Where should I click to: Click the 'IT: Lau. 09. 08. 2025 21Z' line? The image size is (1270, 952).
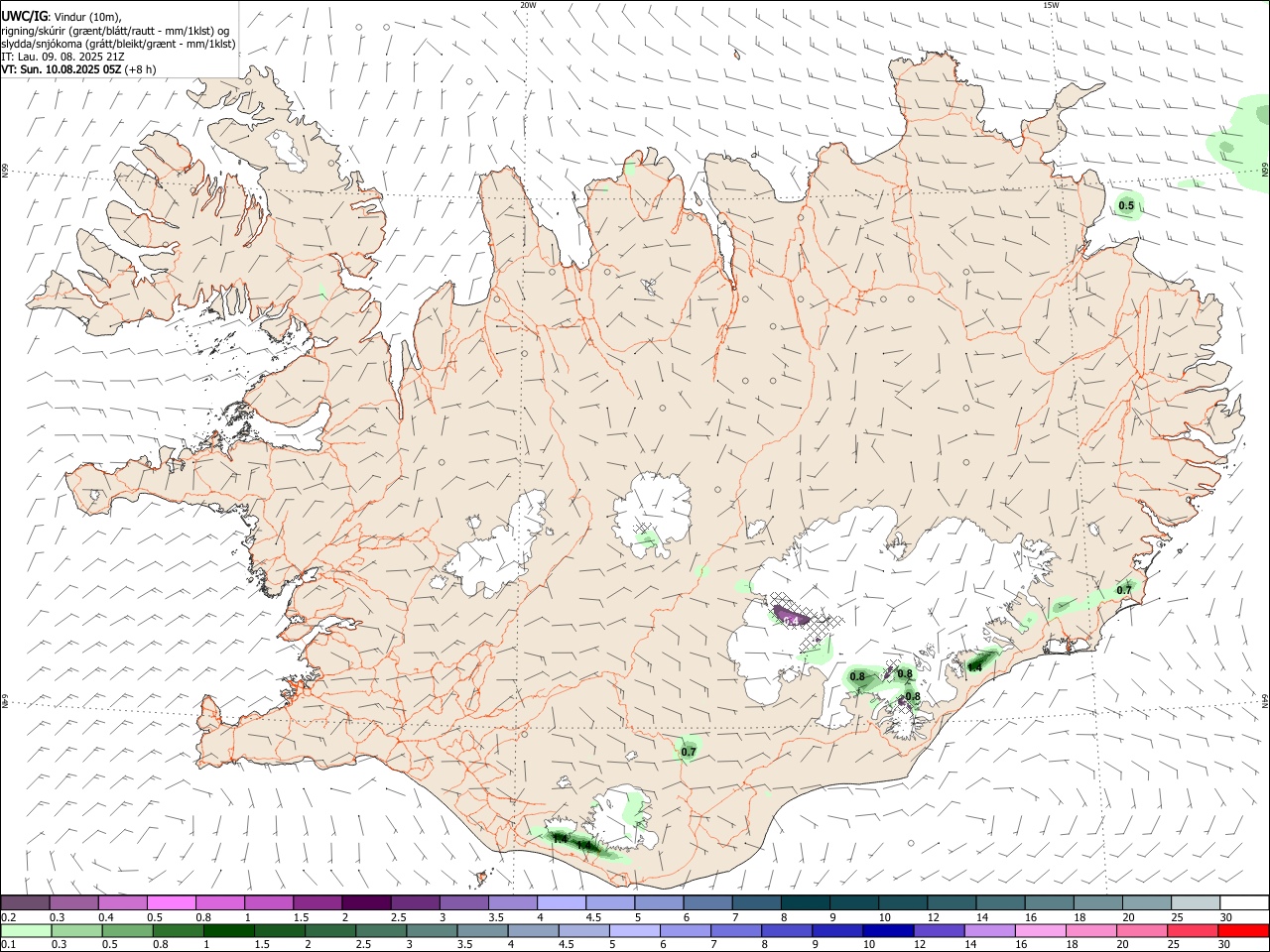(63, 57)
